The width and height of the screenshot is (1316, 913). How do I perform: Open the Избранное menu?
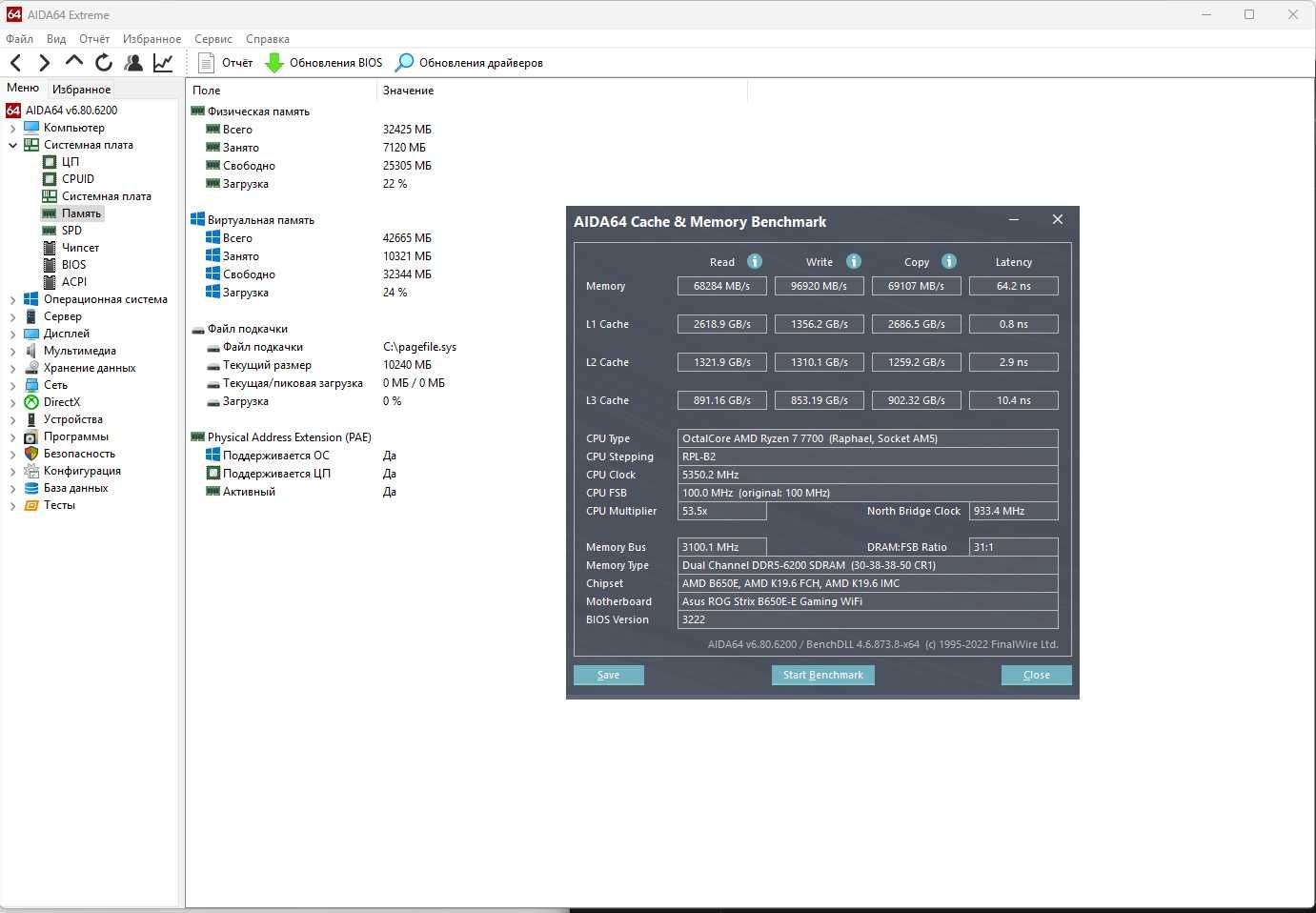(152, 39)
